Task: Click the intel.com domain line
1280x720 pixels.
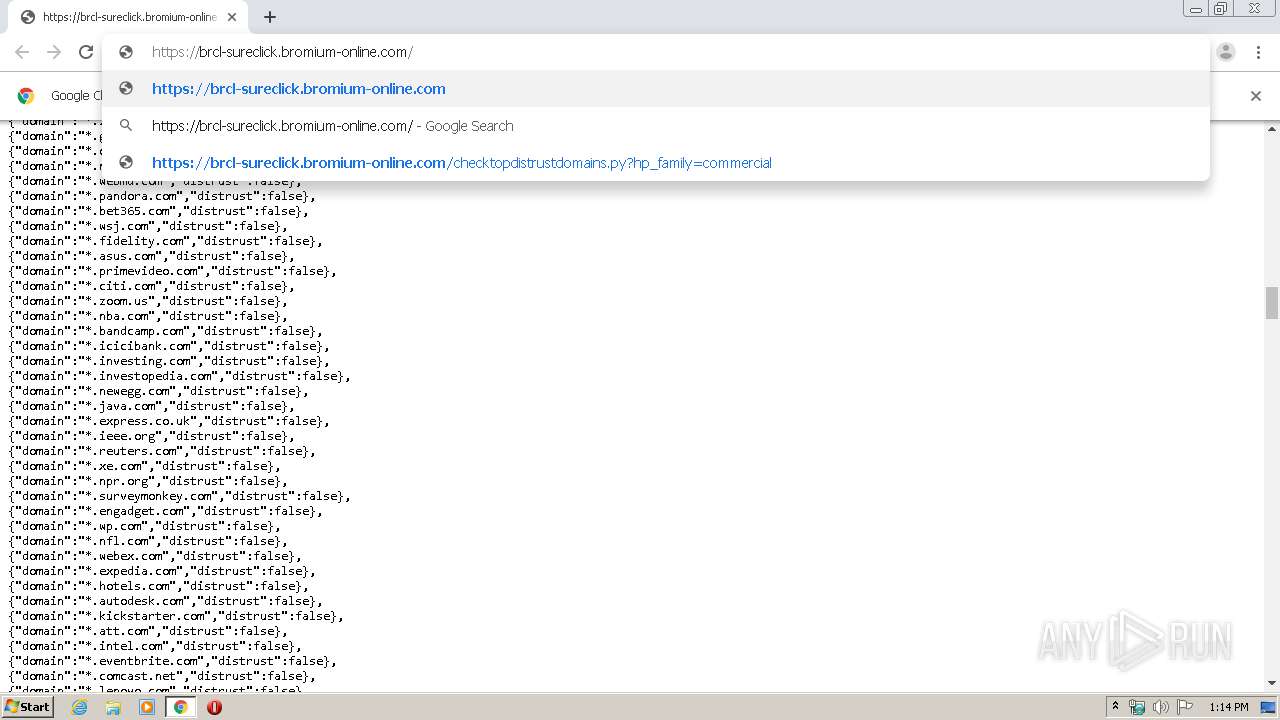Action: pyautogui.click(x=155, y=646)
